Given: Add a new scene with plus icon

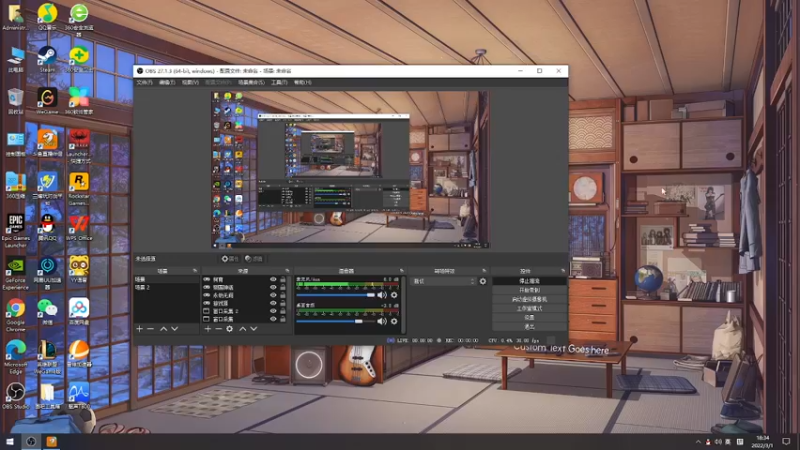Looking at the screenshot, I should coord(139,329).
